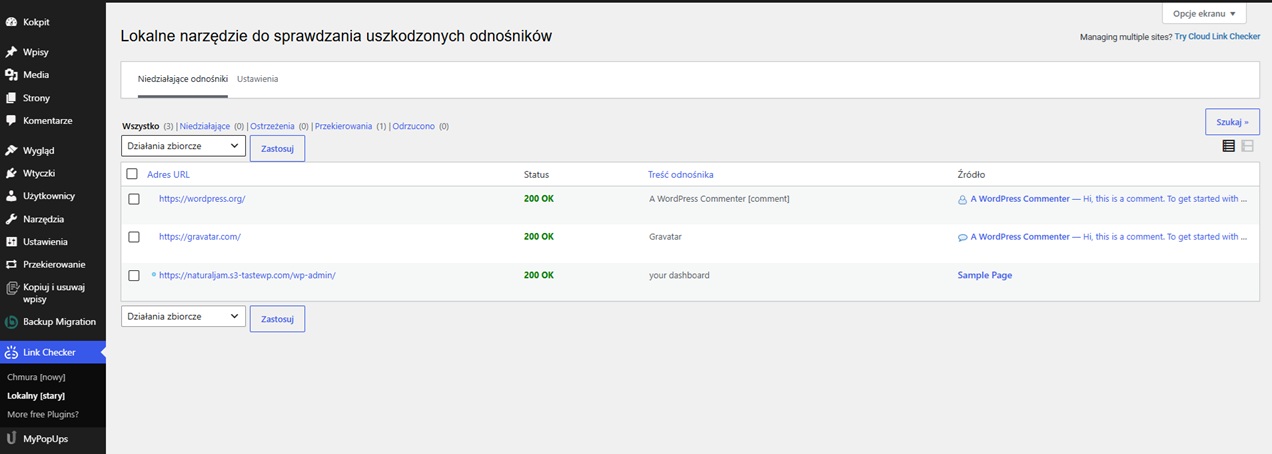The width and height of the screenshot is (1272, 454).
Task: Click the top Zastosuj button
Action: (x=277, y=148)
